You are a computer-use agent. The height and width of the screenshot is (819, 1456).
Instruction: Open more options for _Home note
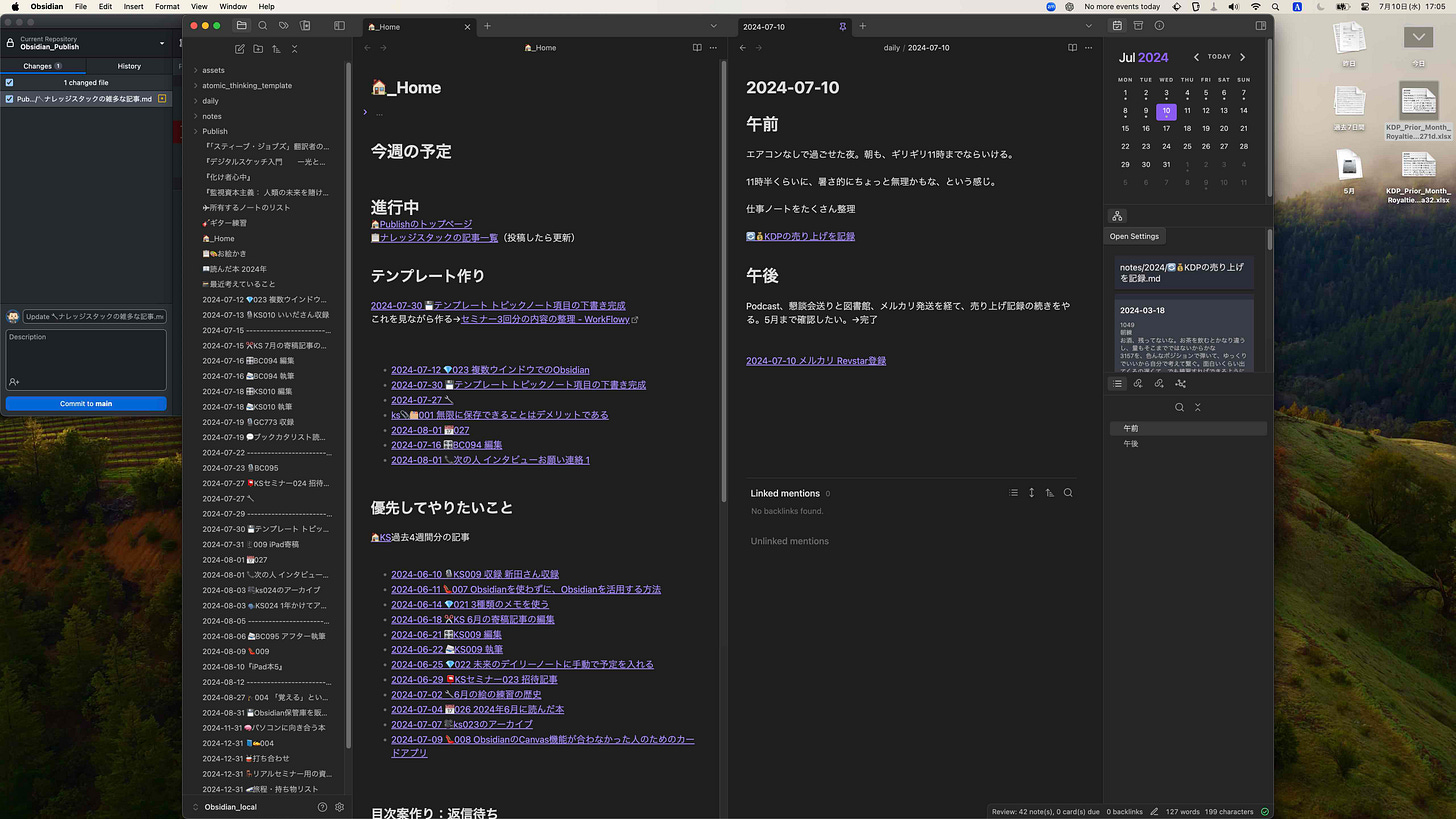(x=713, y=48)
